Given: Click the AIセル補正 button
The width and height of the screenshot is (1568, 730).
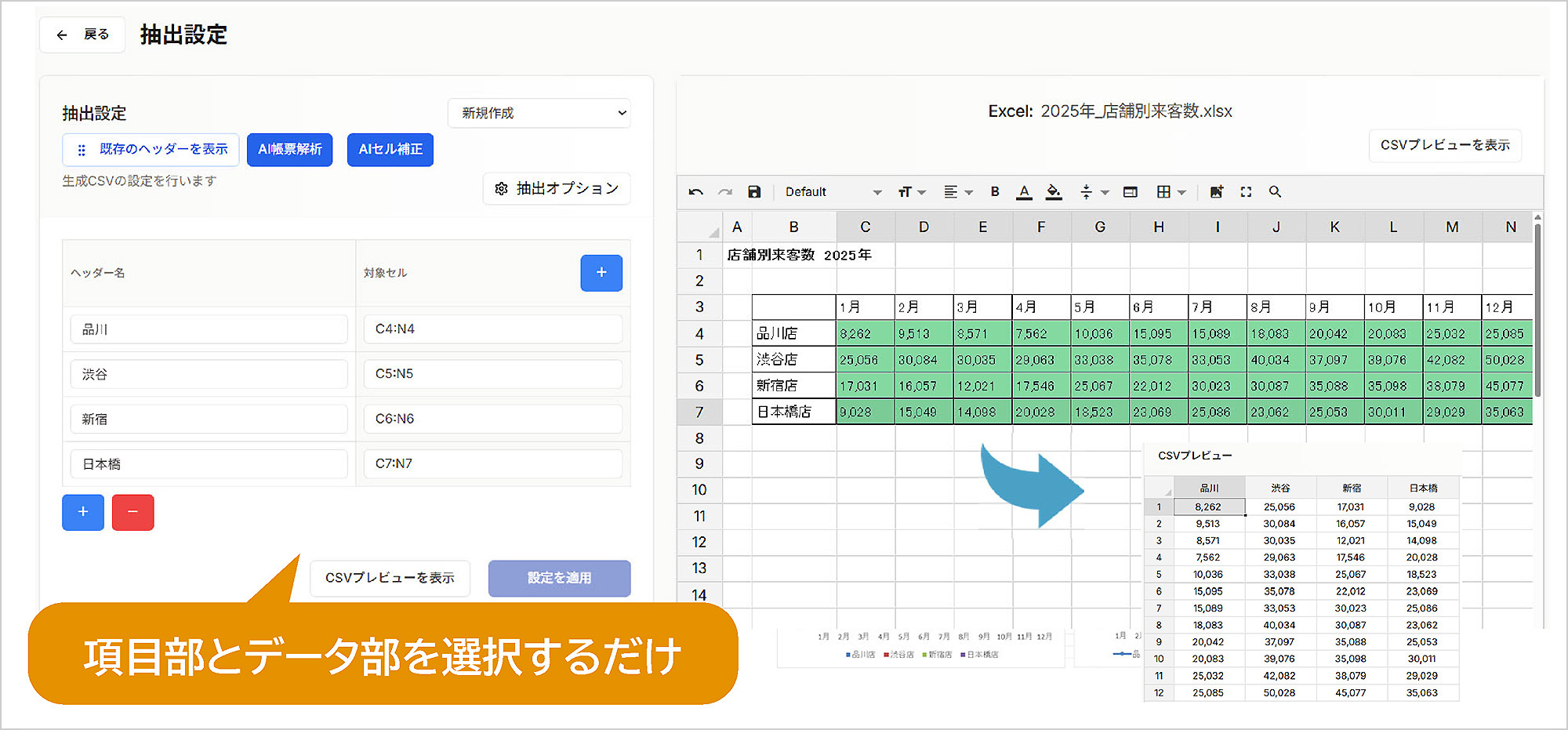Looking at the screenshot, I should pyautogui.click(x=390, y=150).
